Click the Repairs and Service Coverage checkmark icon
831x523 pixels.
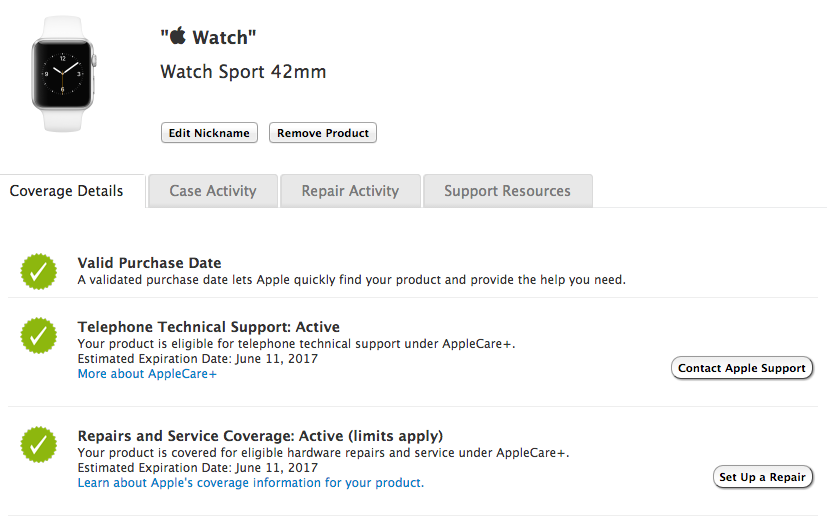pos(39,445)
